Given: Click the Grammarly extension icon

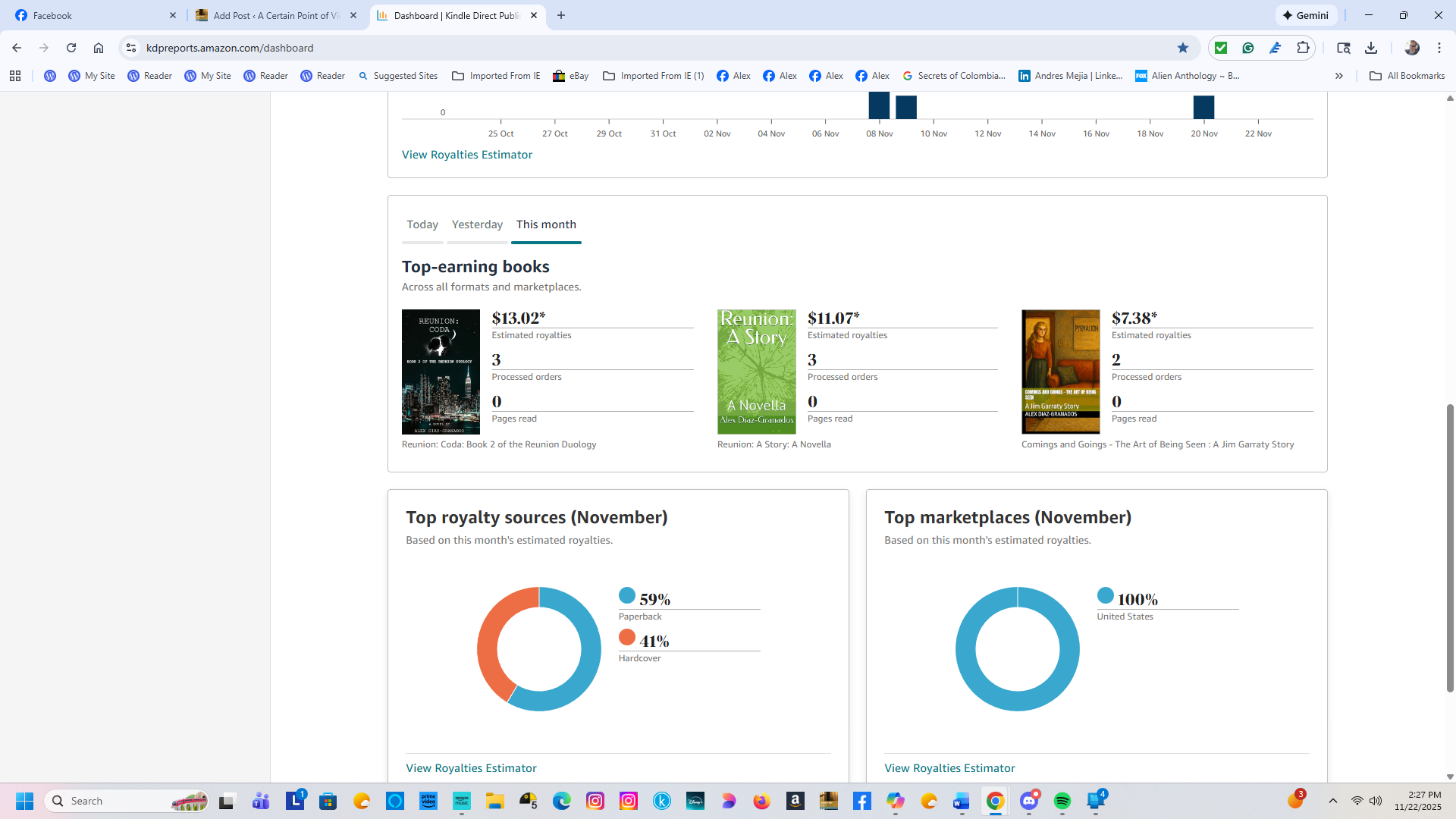Looking at the screenshot, I should [x=1248, y=48].
